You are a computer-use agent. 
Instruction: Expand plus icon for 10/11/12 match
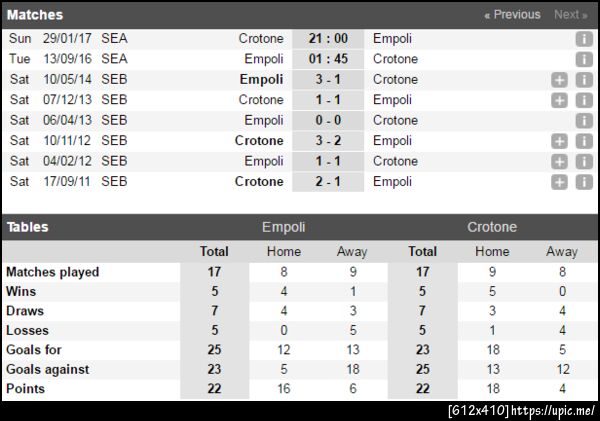click(560, 141)
